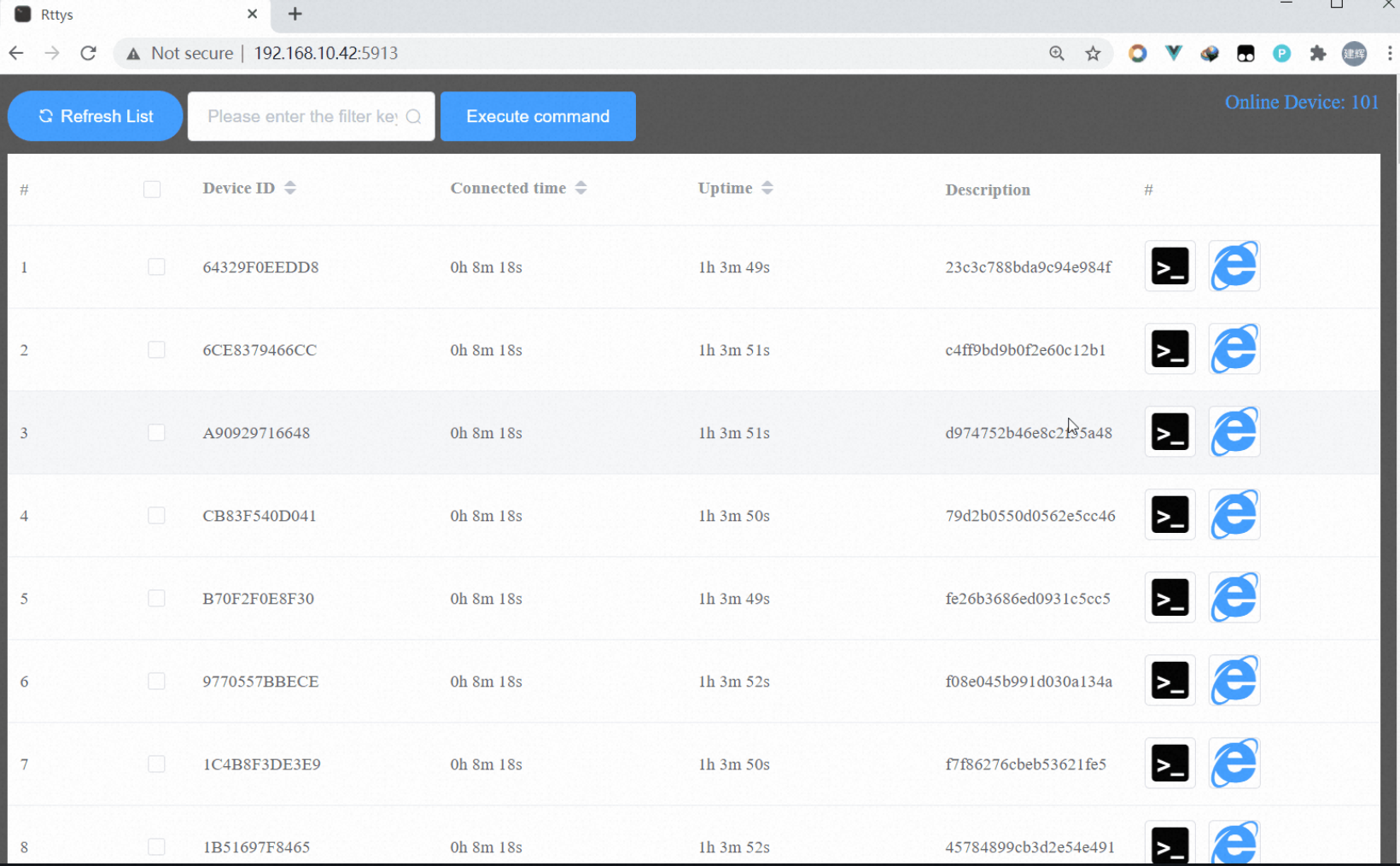Screen dimensions: 1400x866
Task: Open web access for device CB83F540D041
Action: [1234, 515]
